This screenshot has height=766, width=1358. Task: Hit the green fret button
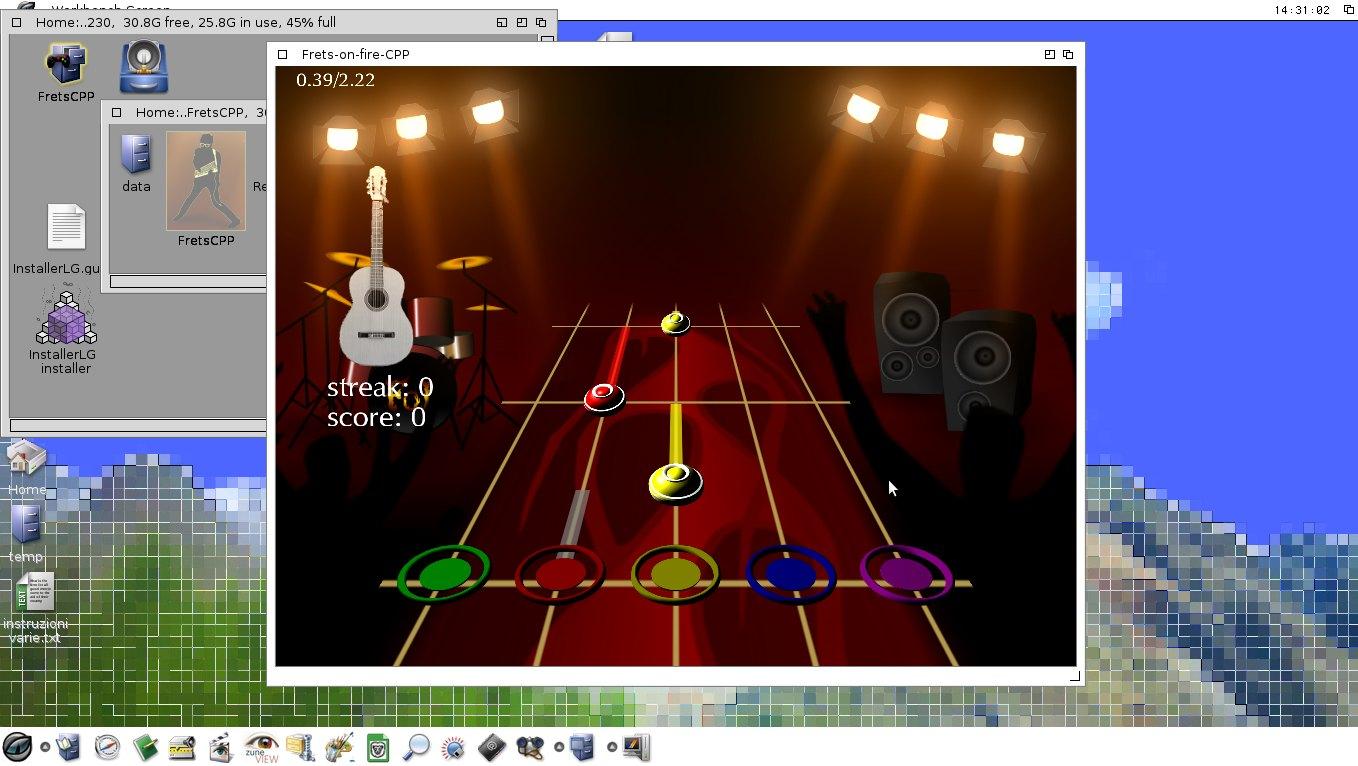pos(443,573)
